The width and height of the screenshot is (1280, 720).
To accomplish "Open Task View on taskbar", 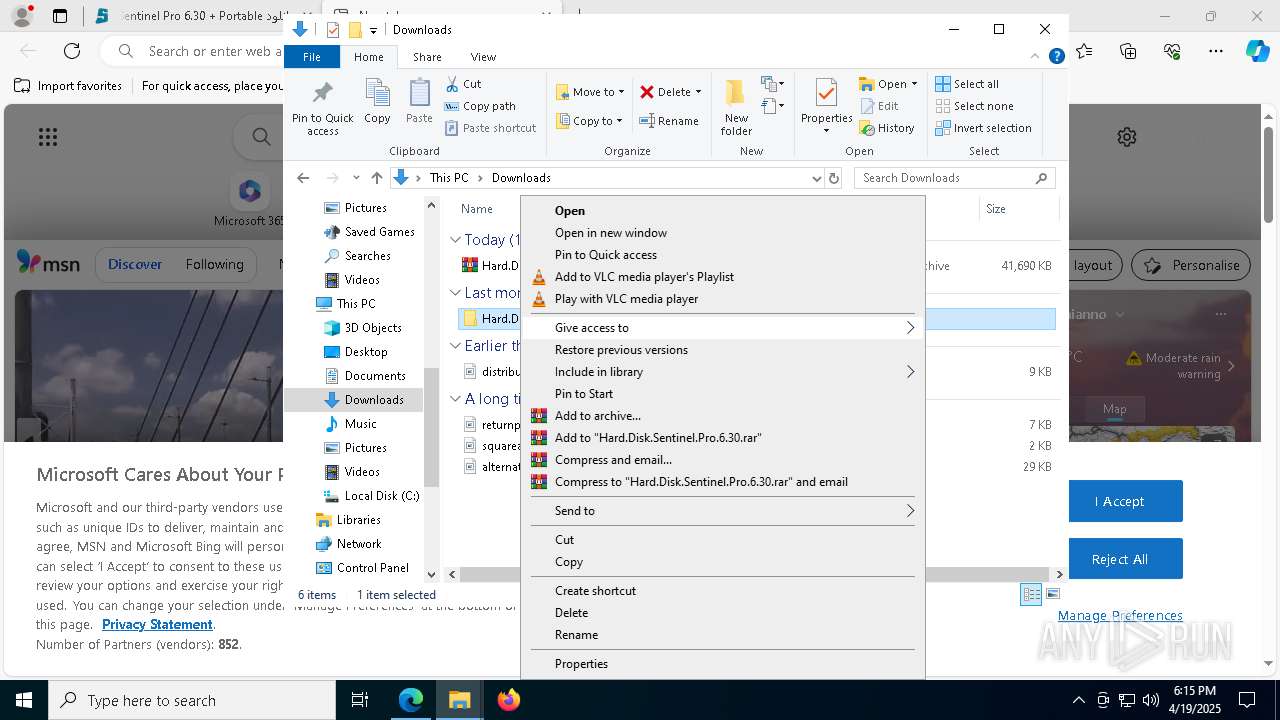I will [x=360, y=700].
